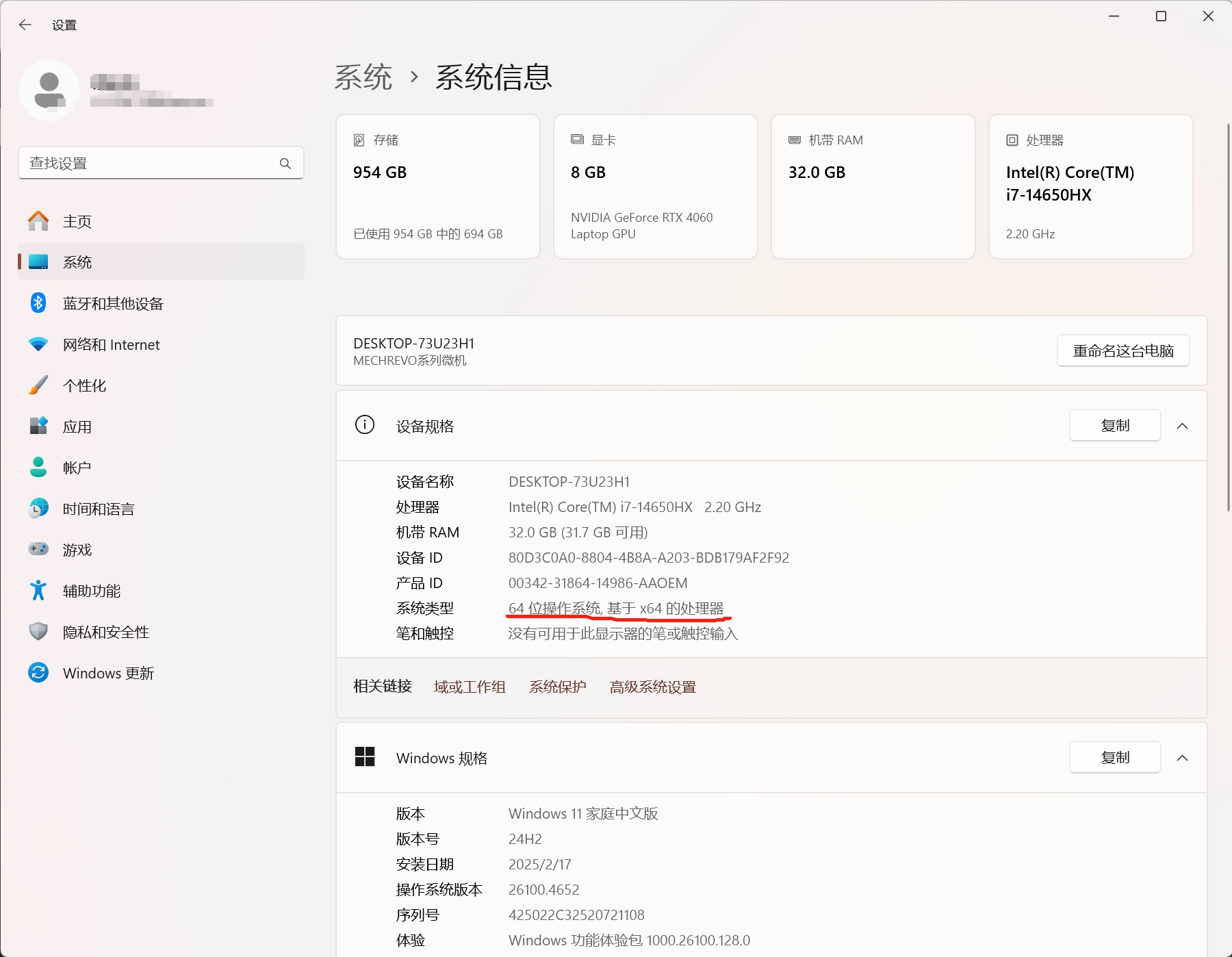Click the Windows Update sync icon
The width and height of the screenshot is (1232, 957).
pyautogui.click(x=38, y=672)
